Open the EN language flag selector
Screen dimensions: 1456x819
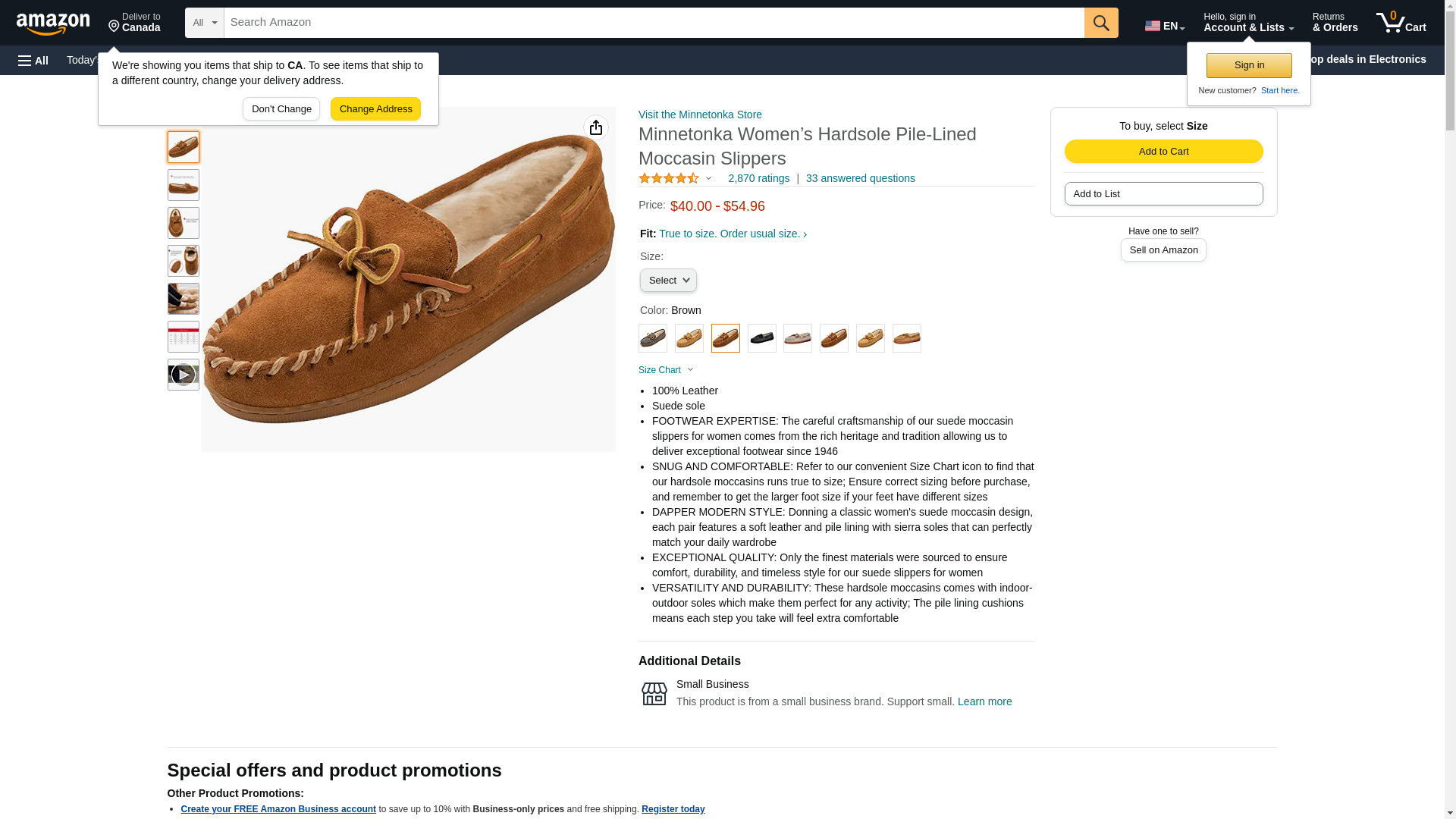pos(1164,26)
